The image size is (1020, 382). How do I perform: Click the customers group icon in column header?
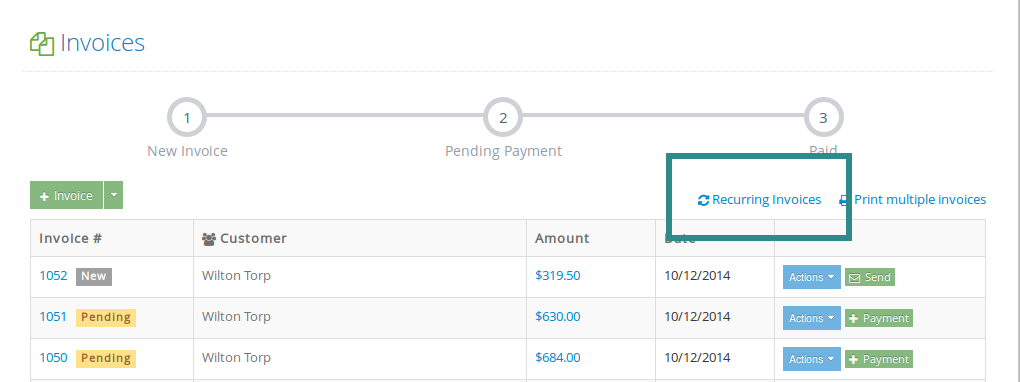pos(209,239)
